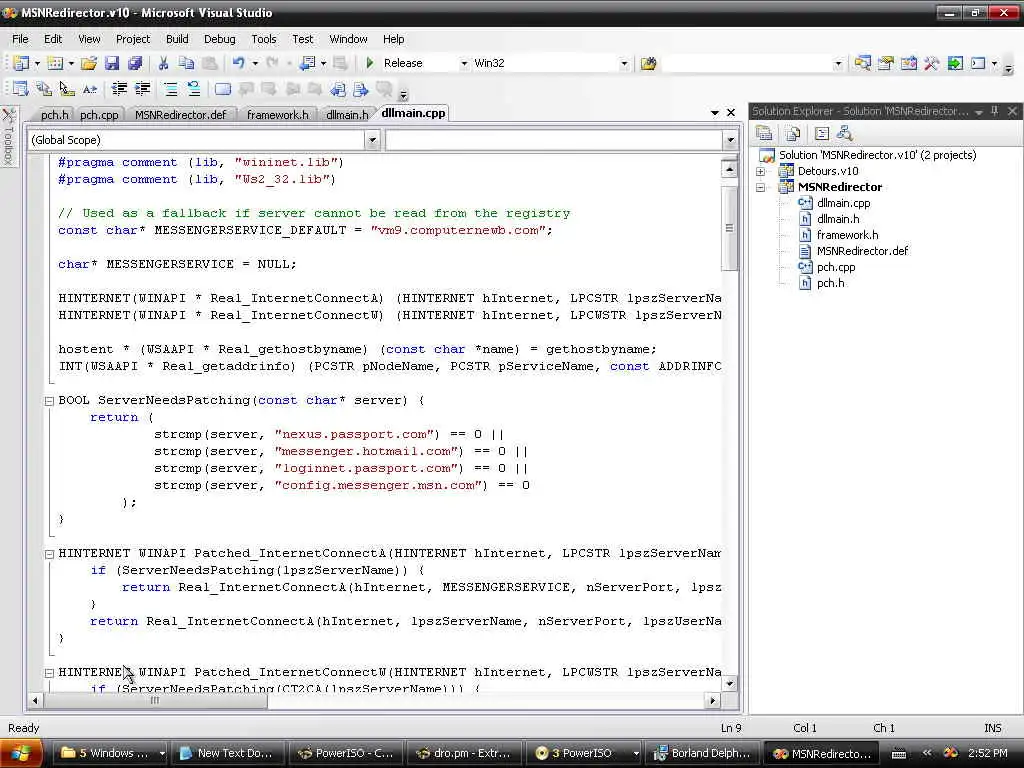The height and width of the screenshot is (768, 1024).
Task: Open the File menu
Action: click(x=20, y=39)
